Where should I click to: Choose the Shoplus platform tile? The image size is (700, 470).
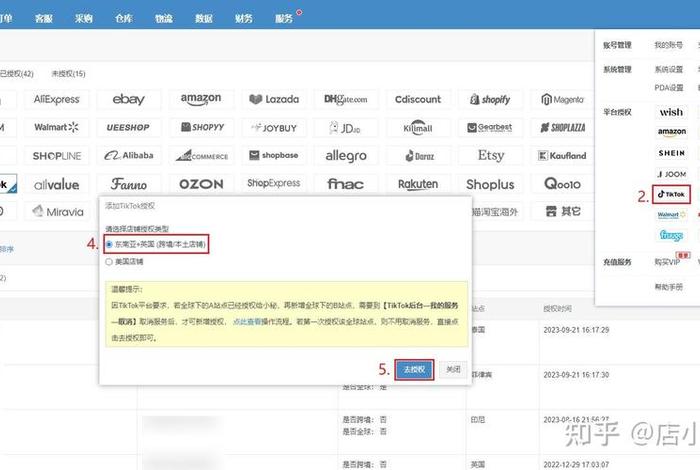pyautogui.click(x=490, y=184)
